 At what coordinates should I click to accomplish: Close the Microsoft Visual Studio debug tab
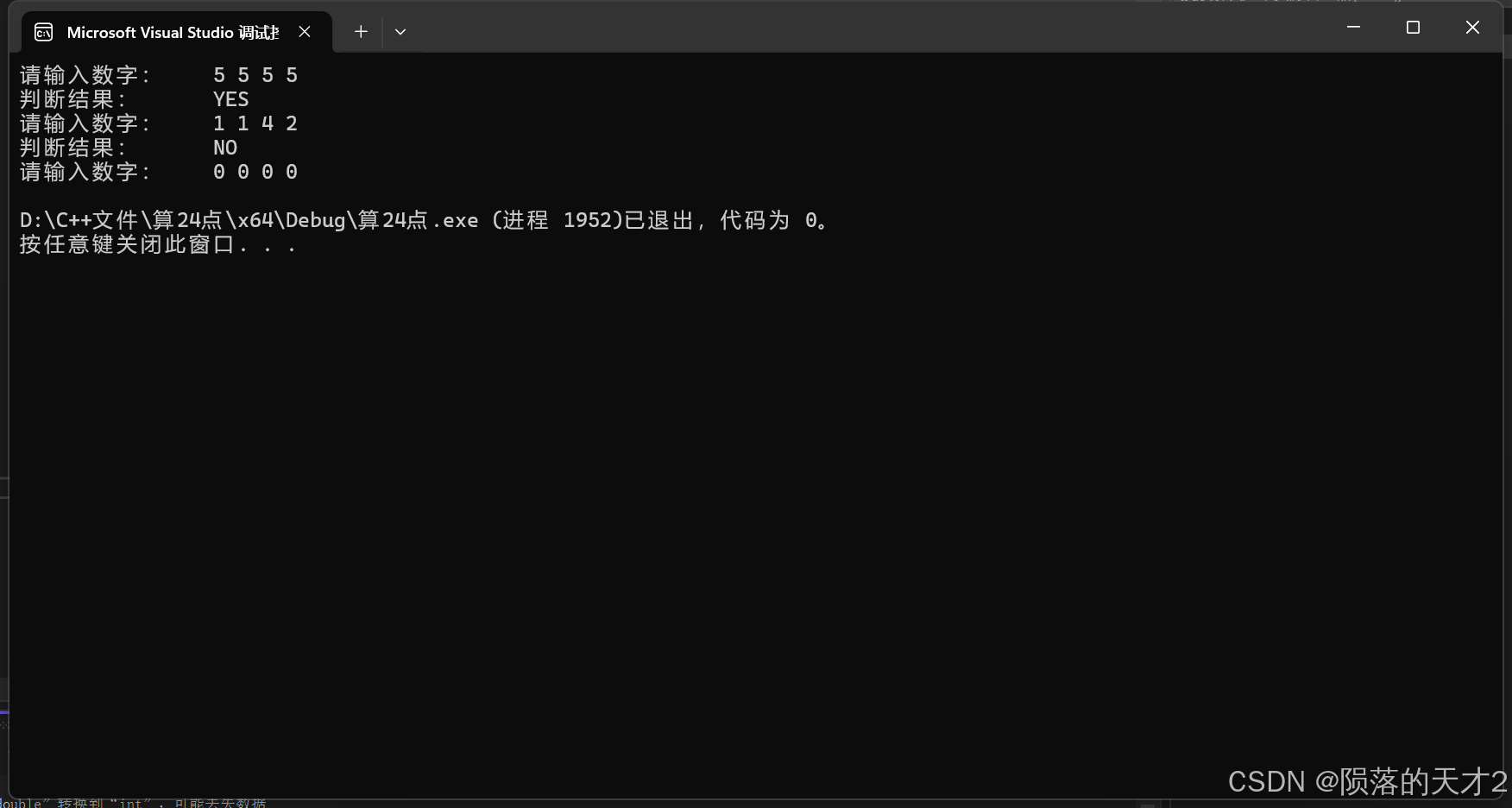305,32
